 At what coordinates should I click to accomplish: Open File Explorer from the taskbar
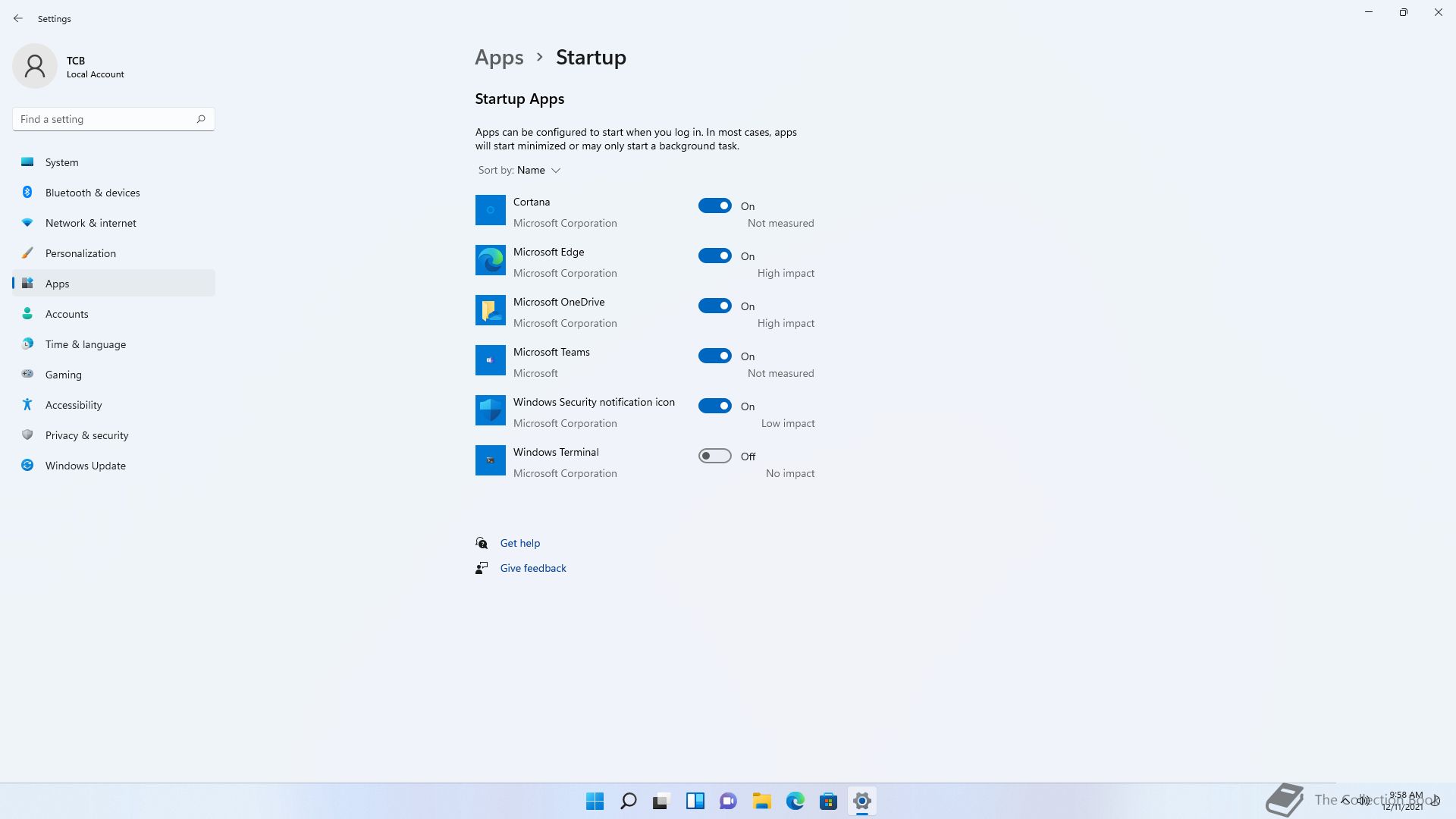pyautogui.click(x=761, y=801)
